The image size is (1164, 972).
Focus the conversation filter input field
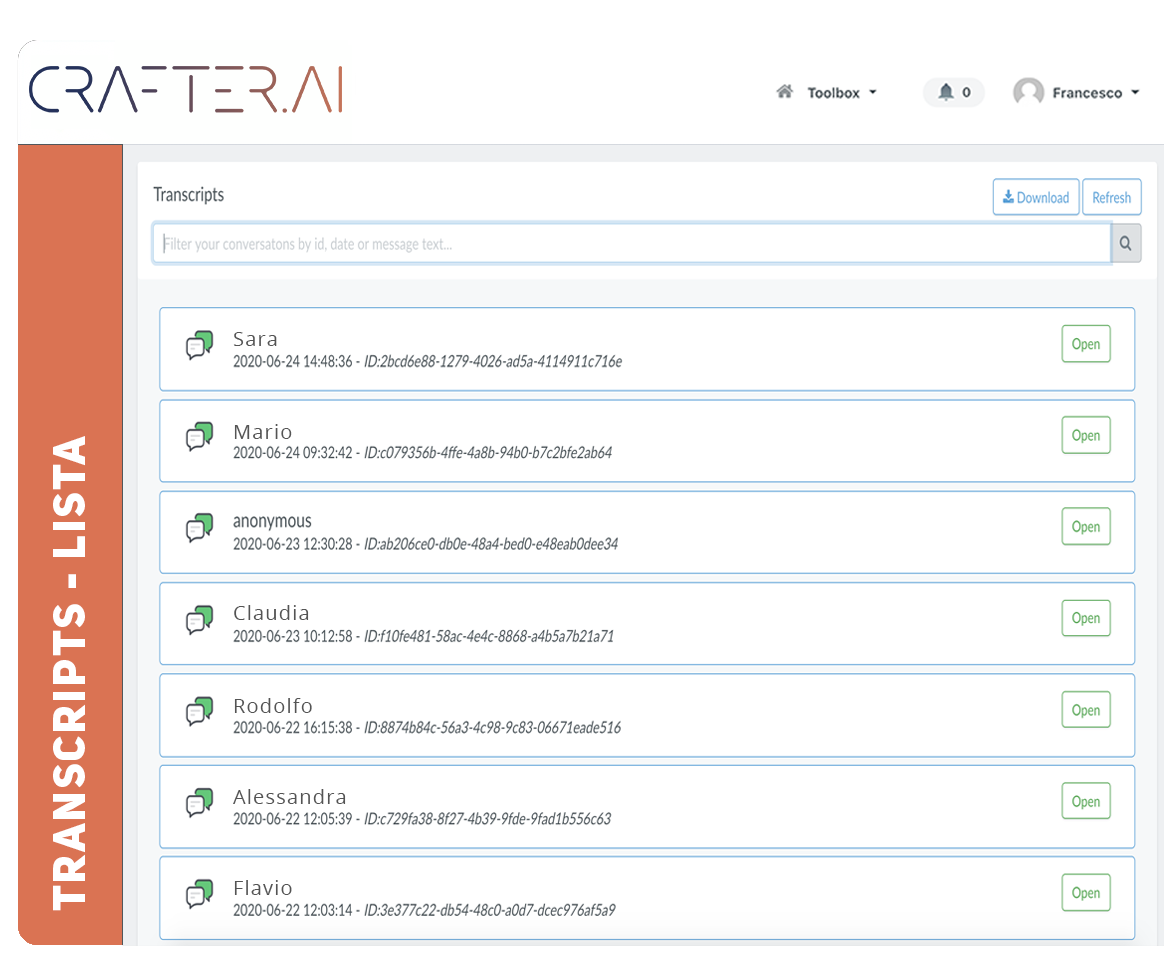[x=632, y=244]
